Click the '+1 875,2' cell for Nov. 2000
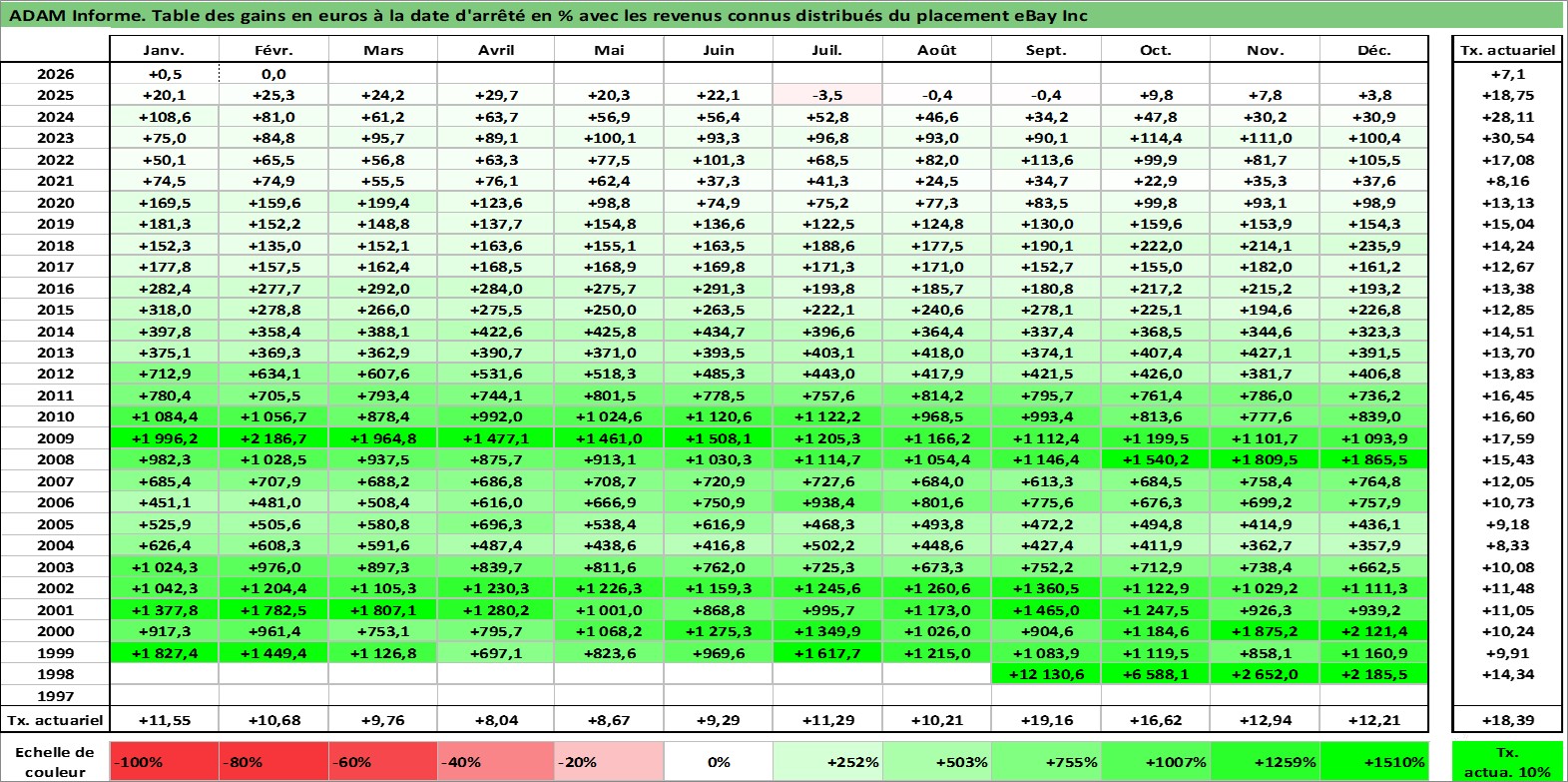The width and height of the screenshot is (1568, 782). tap(1265, 631)
